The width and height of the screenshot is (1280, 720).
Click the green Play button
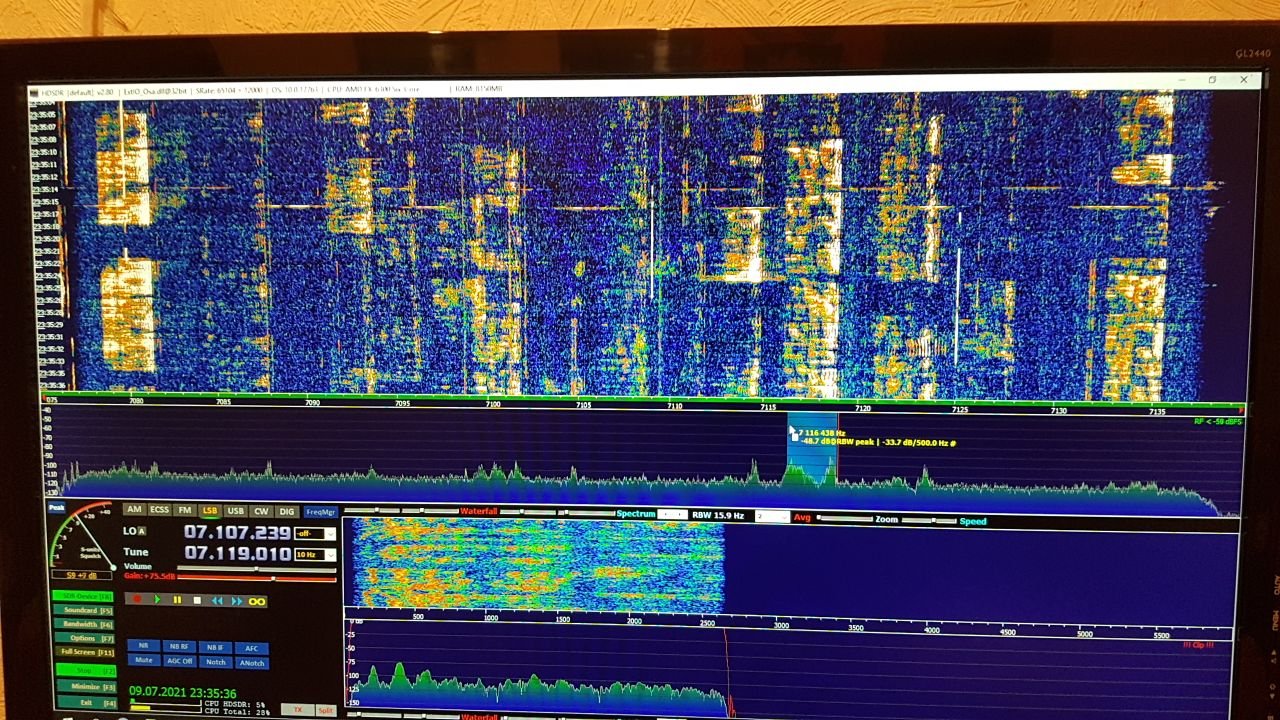[x=157, y=600]
